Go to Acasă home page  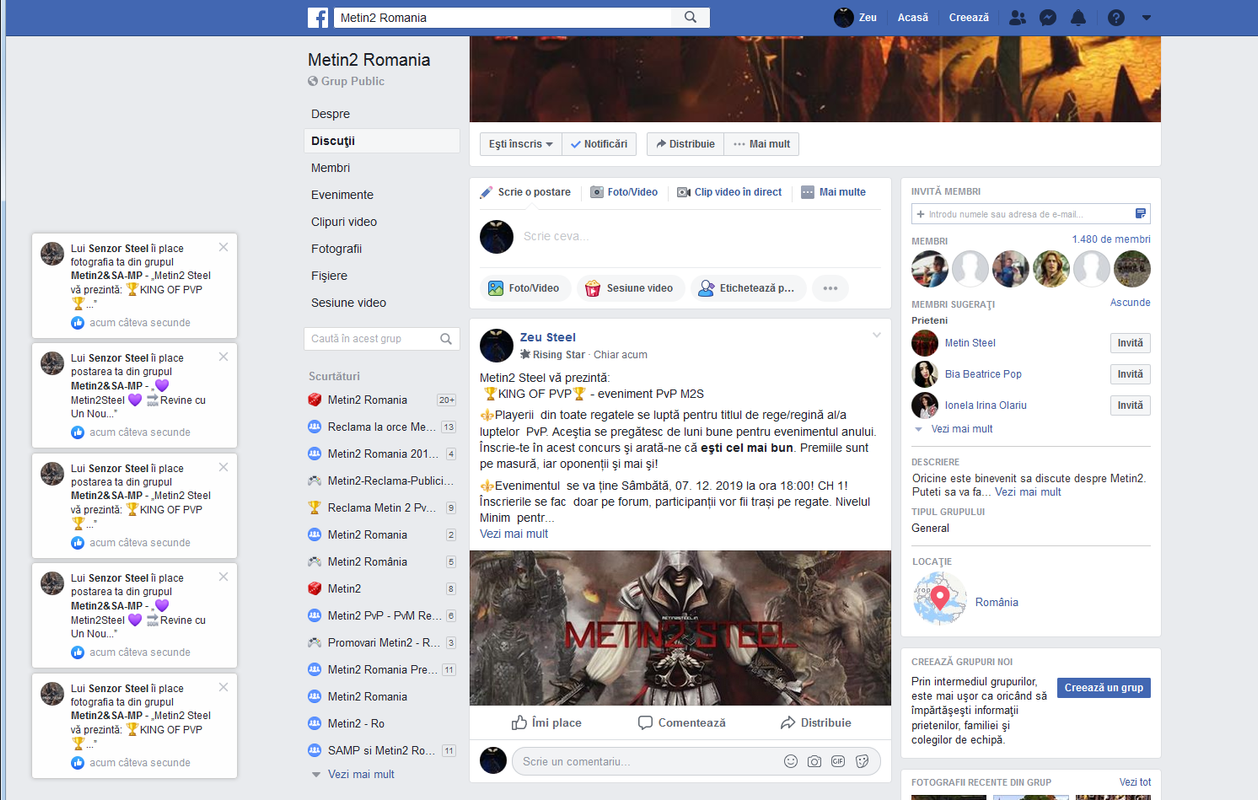(x=913, y=17)
